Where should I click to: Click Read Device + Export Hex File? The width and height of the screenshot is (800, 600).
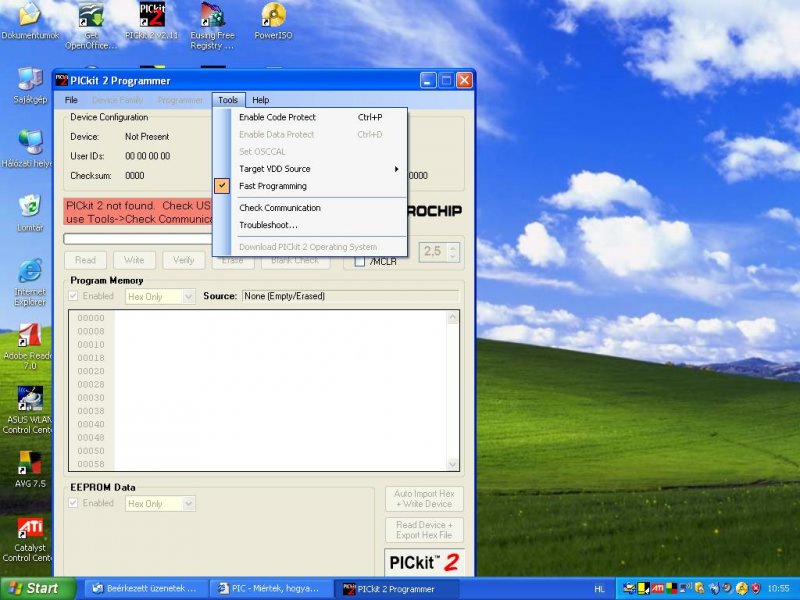click(424, 530)
